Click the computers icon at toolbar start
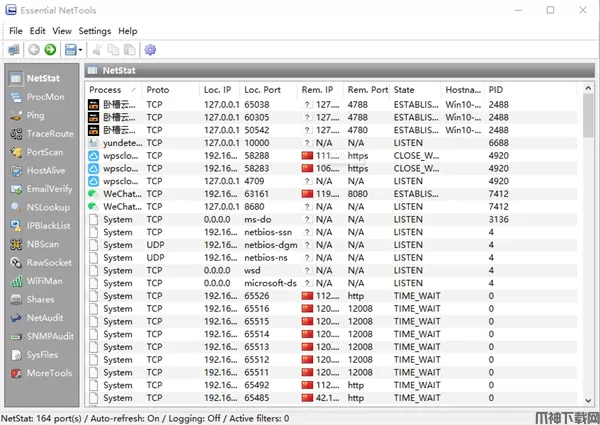 pyautogui.click(x=14, y=49)
